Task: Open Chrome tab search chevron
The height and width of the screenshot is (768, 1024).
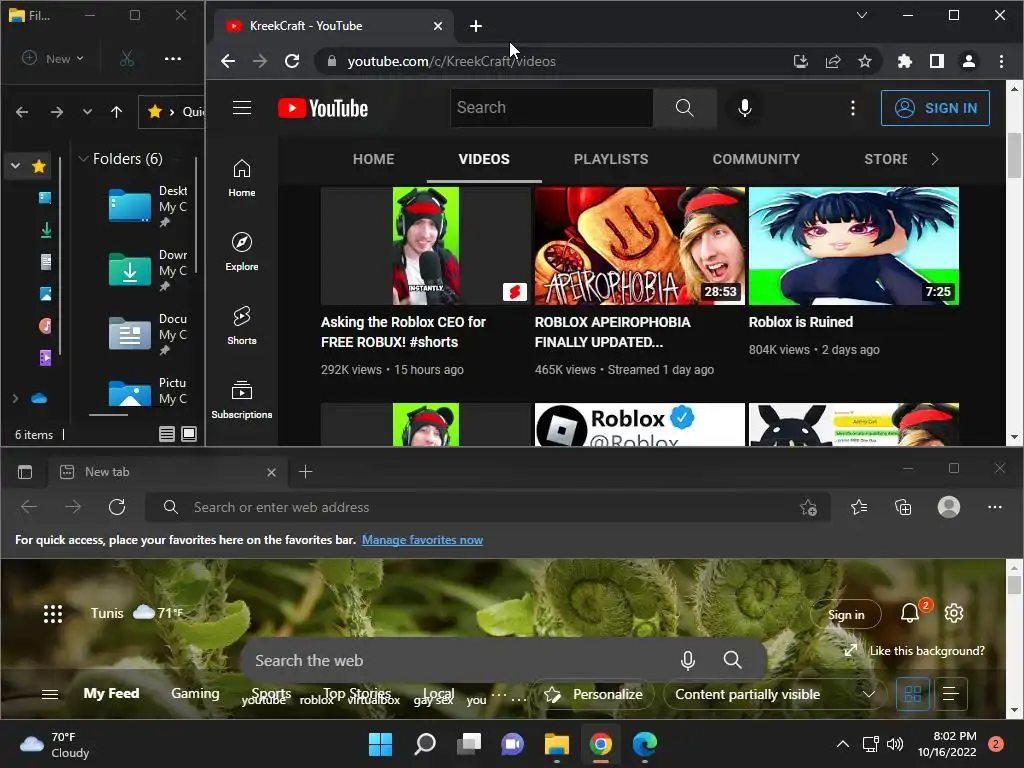Action: click(862, 15)
